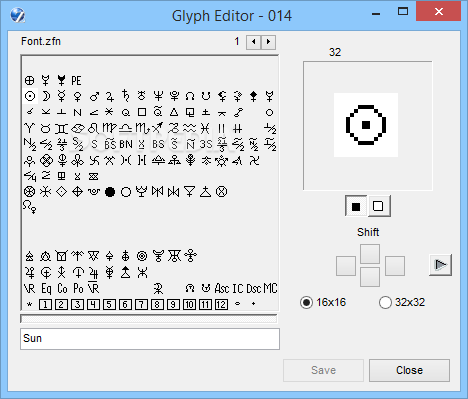468x399 pixels.
Task: Activate the black pixel drawing button
Action: coord(356,207)
